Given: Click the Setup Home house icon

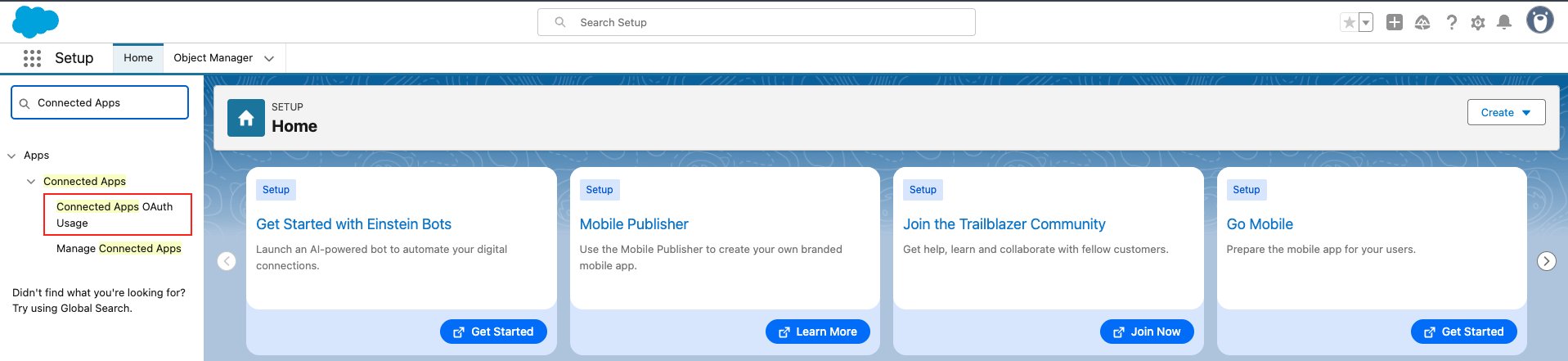Looking at the screenshot, I should (246, 118).
